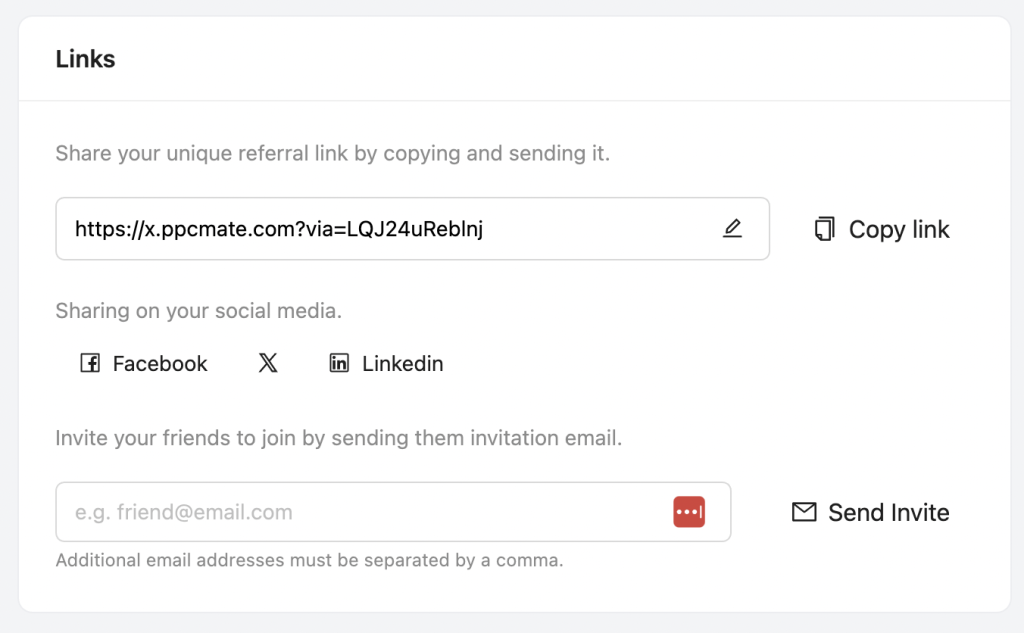Screen dimensions: 1024x633
Task: Click the Links section heading
Action: [85, 59]
